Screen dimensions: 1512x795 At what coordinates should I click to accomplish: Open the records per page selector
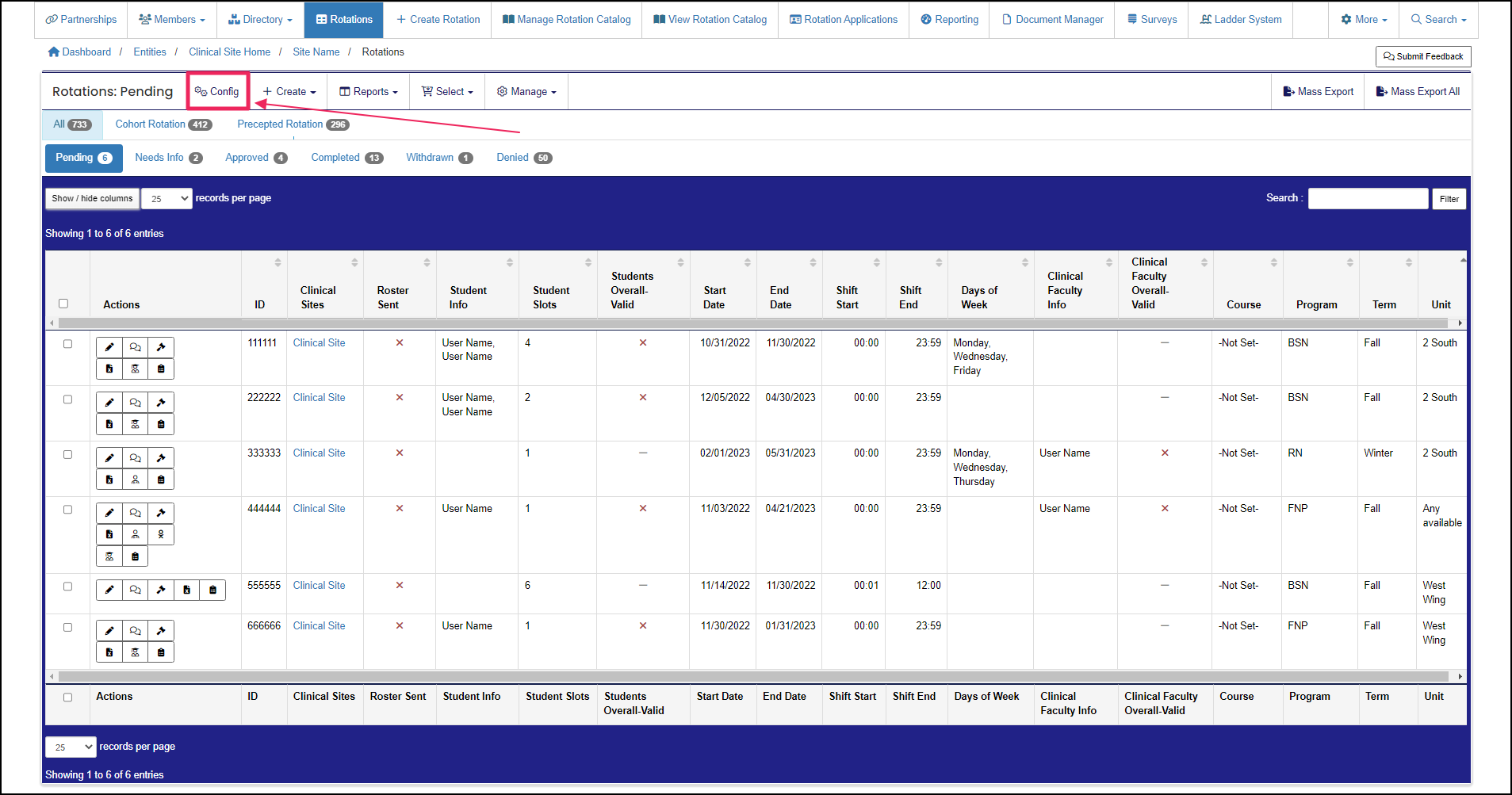(x=166, y=198)
